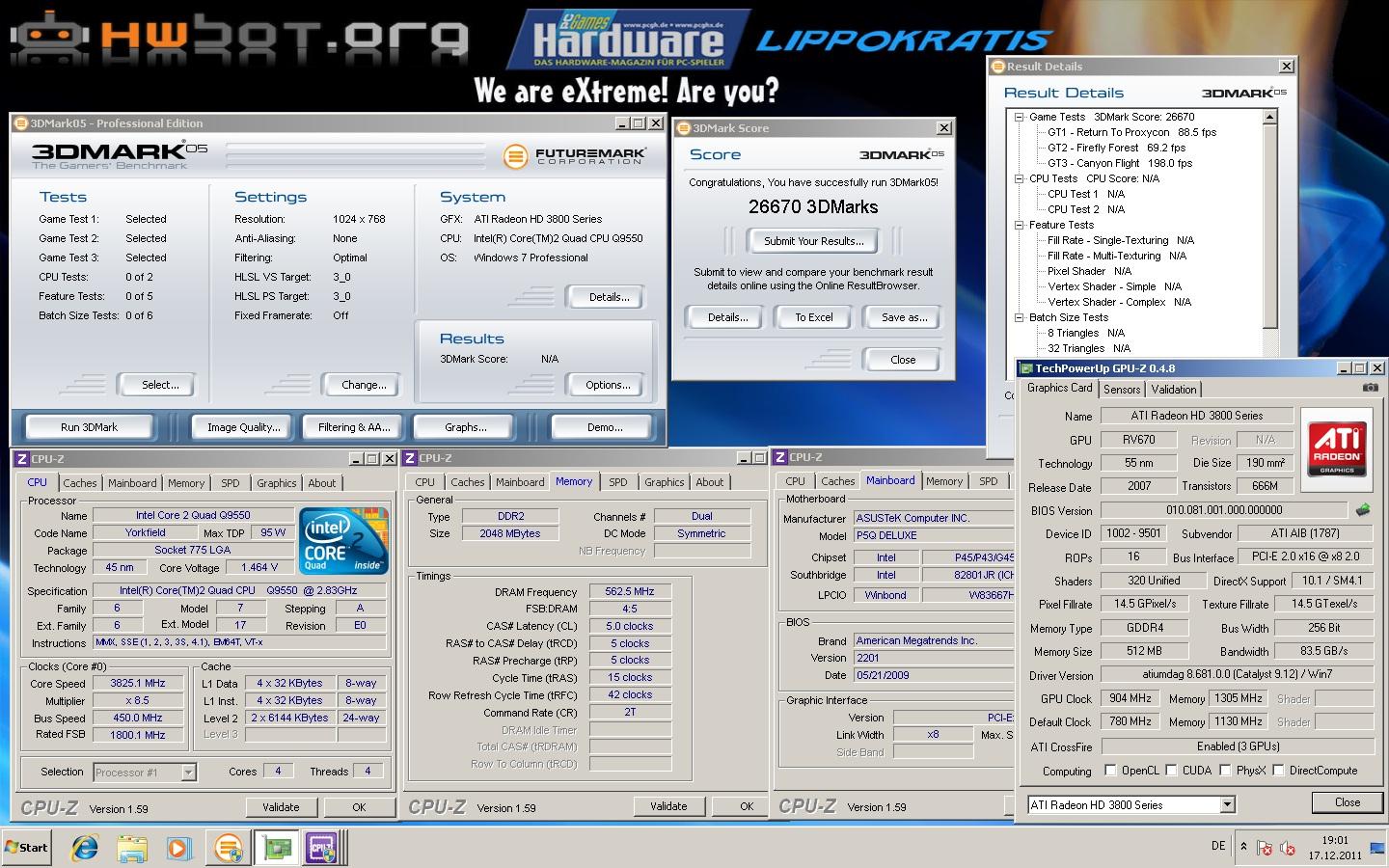This screenshot has width=1389, height=868.
Task: Enable the OpenCL checkbox in GPU-Z
Action: point(1110,770)
